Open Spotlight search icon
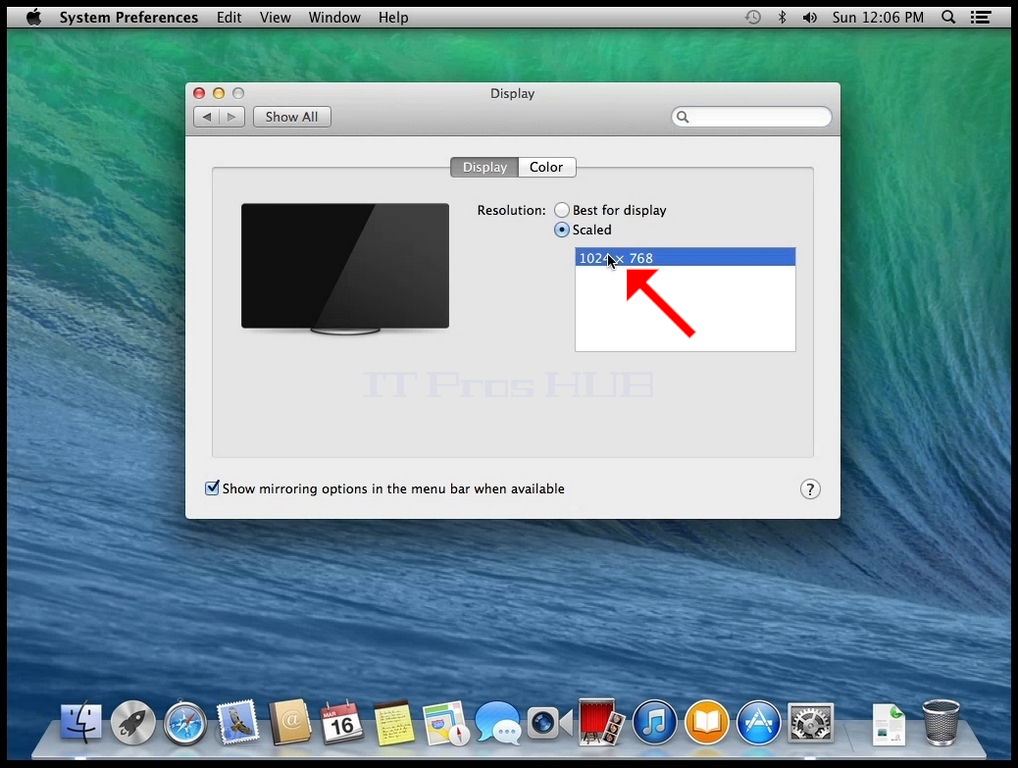The height and width of the screenshot is (768, 1018). click(x=948, y=18)
